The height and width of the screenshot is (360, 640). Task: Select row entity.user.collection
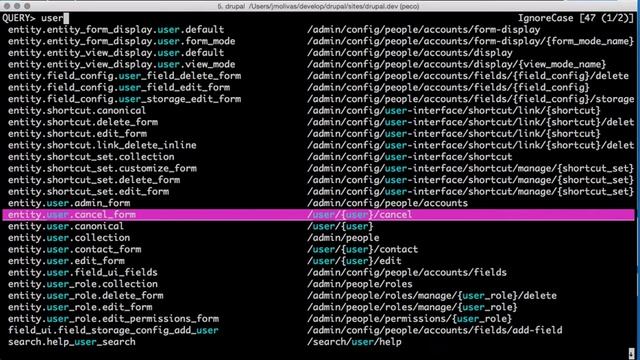click(318, 238)
